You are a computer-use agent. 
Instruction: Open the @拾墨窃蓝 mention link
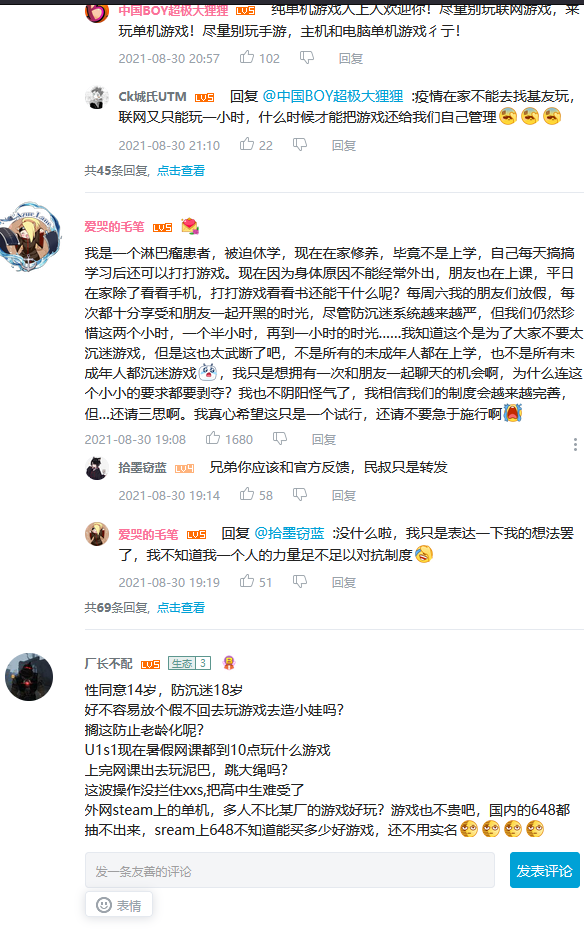(289, 533)
